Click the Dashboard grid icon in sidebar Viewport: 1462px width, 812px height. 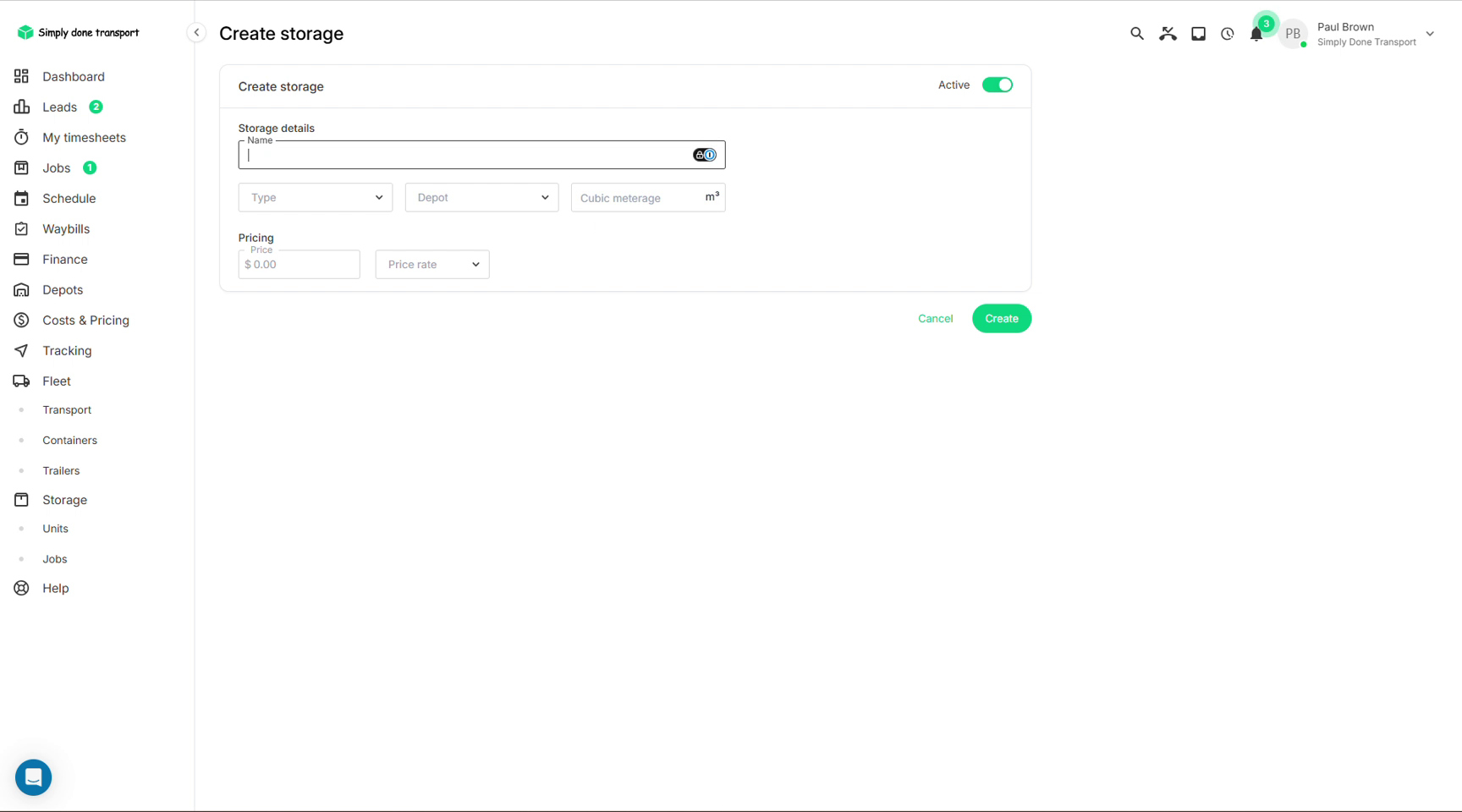(x=21, y=76)
